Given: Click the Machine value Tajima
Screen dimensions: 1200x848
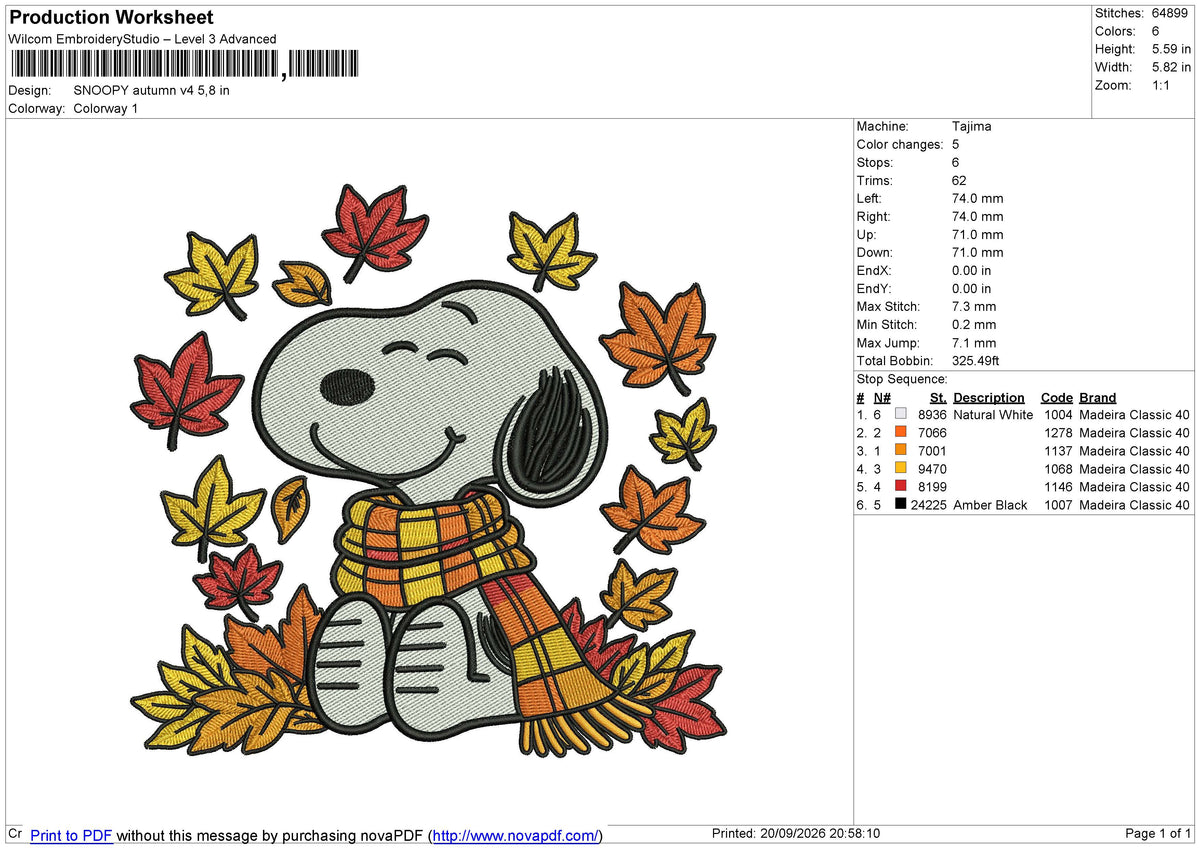Looking at the screenshot, I should coord(972,126).
